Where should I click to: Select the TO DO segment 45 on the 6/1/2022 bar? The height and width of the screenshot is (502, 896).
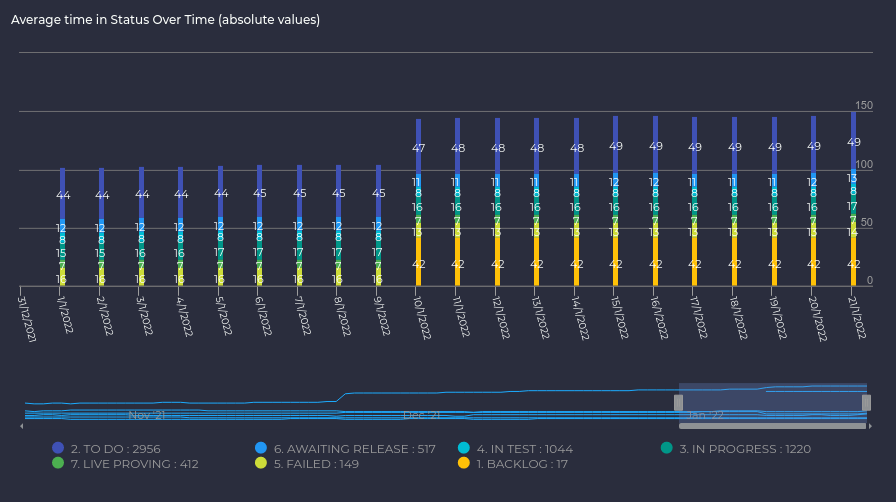259,192
